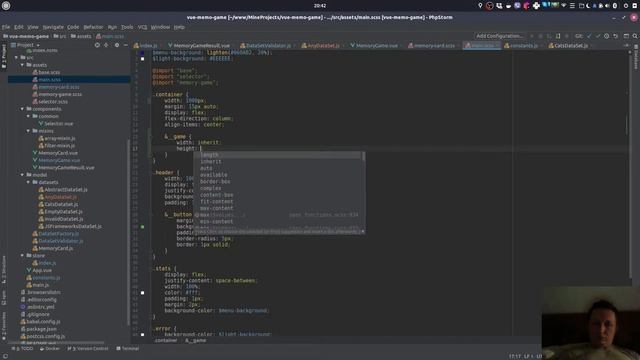Click the Git commit checkmark icon

pyautogui.click(x=598, y=36)
